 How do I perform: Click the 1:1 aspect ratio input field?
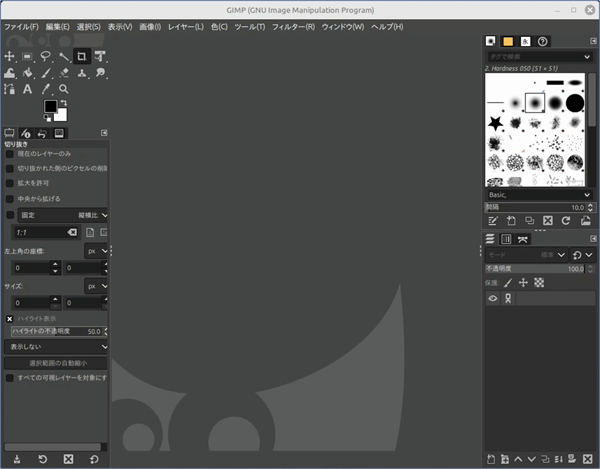tap(40, 232)
